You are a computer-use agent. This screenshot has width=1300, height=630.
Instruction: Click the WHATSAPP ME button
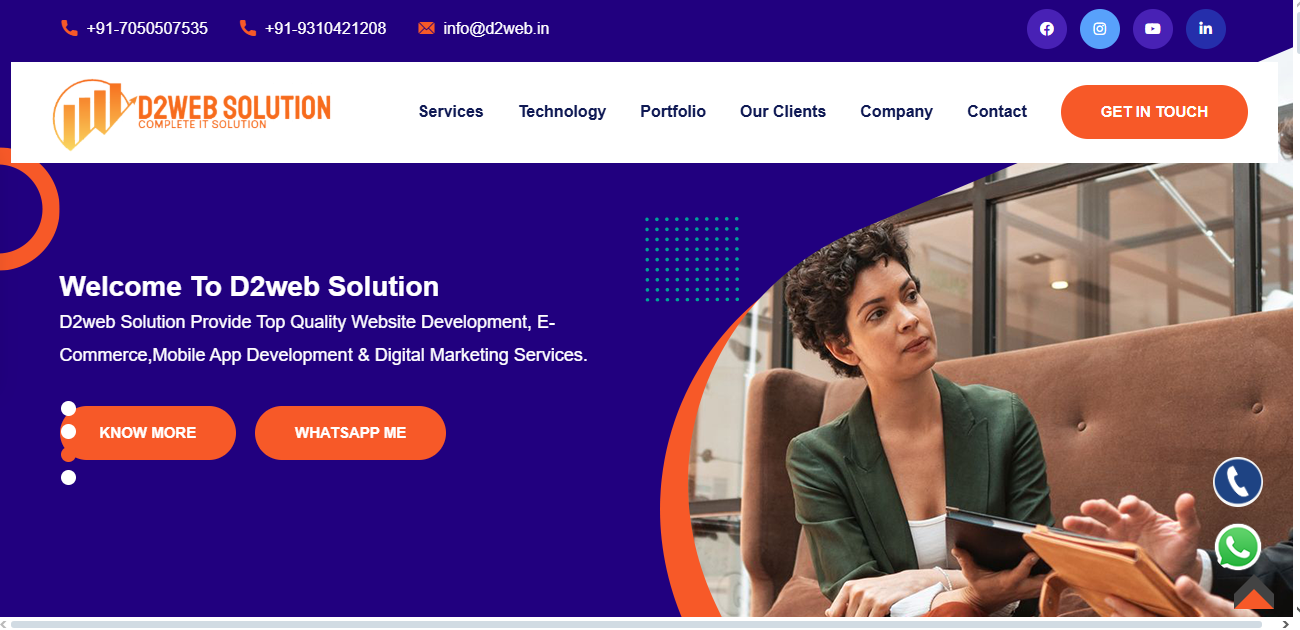pyautogui.click(x=350, y=433)
